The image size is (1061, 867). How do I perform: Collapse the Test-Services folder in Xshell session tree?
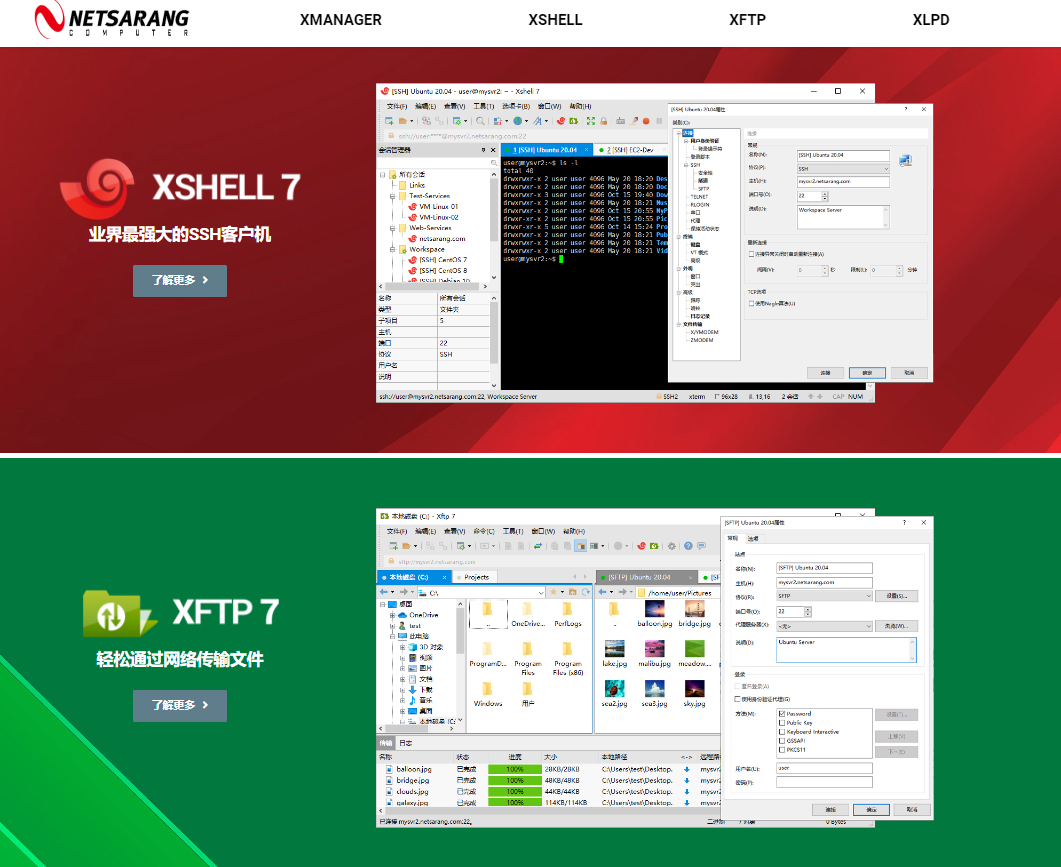(x=392, y=196)
